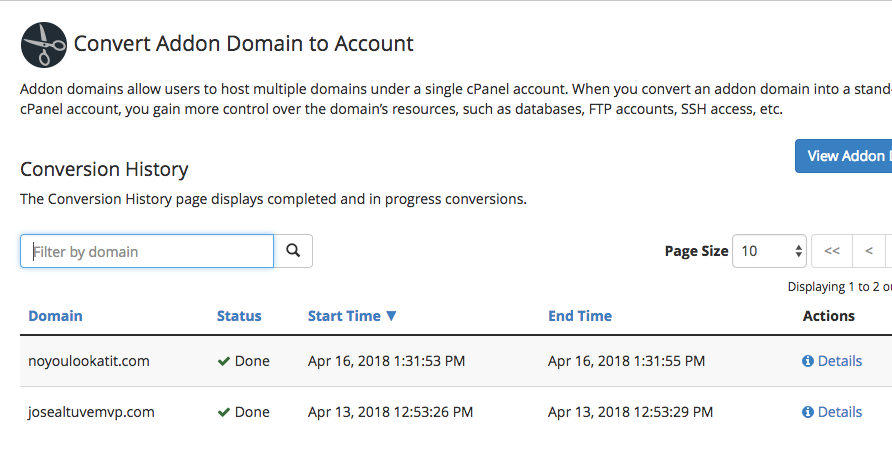This screenshot has width=892, height=461.
Task: Sort the table by the Status column
Action: click(x=239, y=316)
